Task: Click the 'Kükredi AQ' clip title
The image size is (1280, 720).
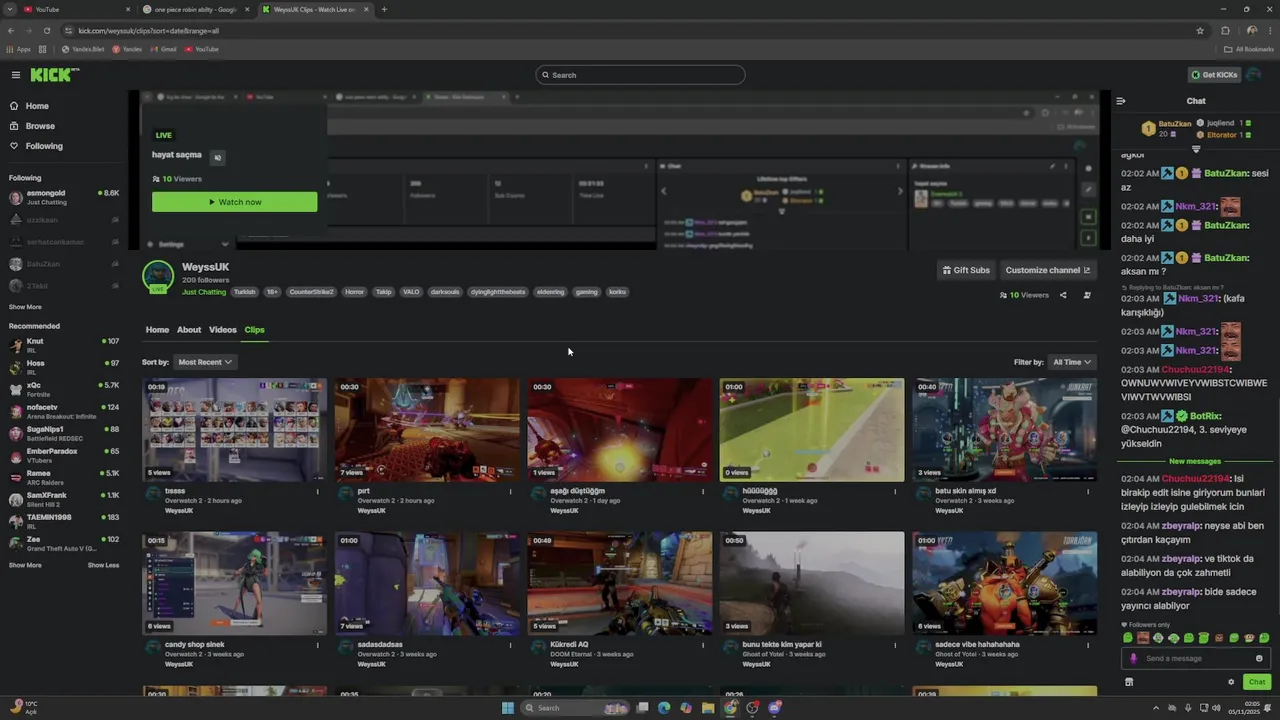Action: click(x=569, y=645)
